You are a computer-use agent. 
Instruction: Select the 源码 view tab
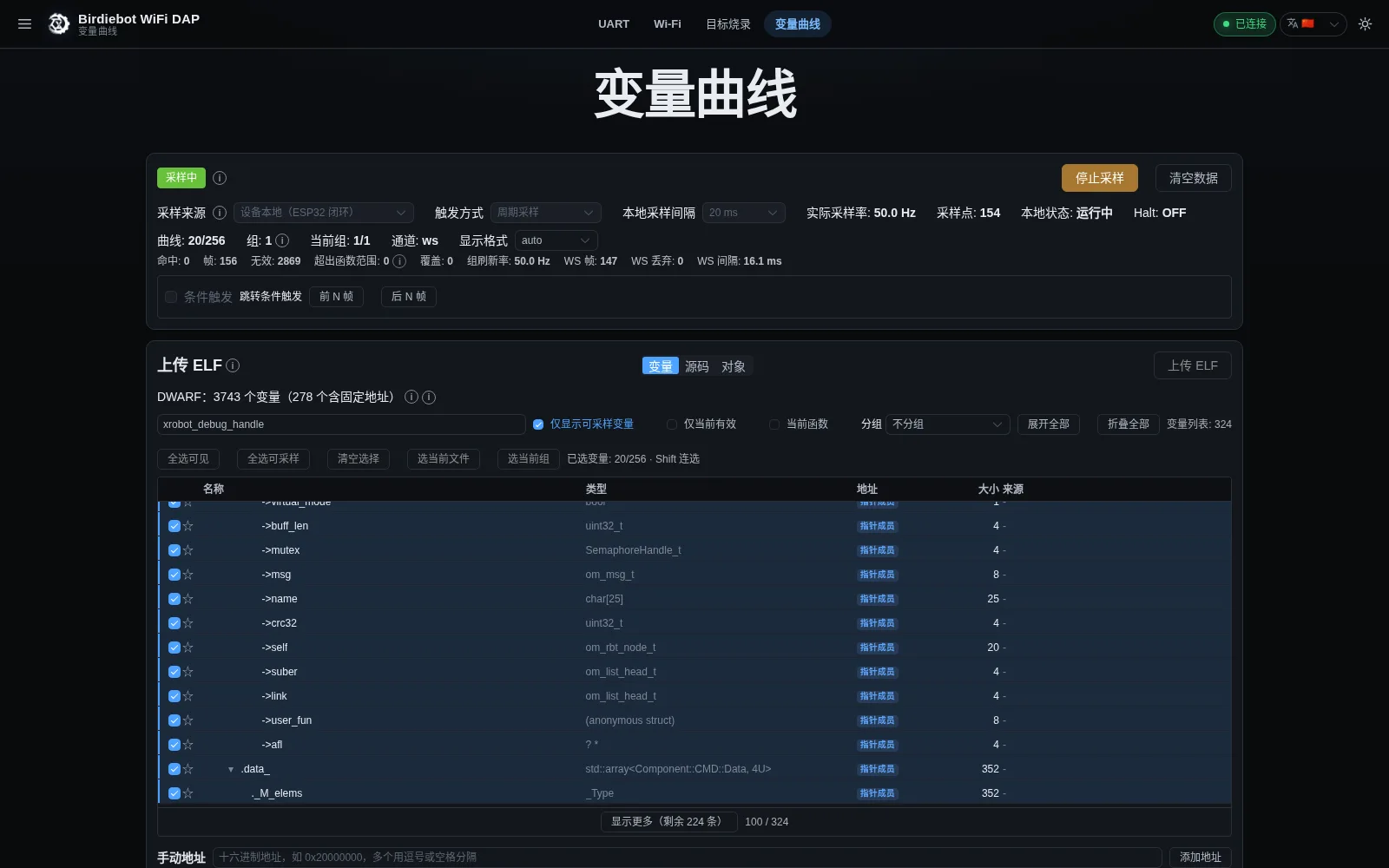(697, 367)
